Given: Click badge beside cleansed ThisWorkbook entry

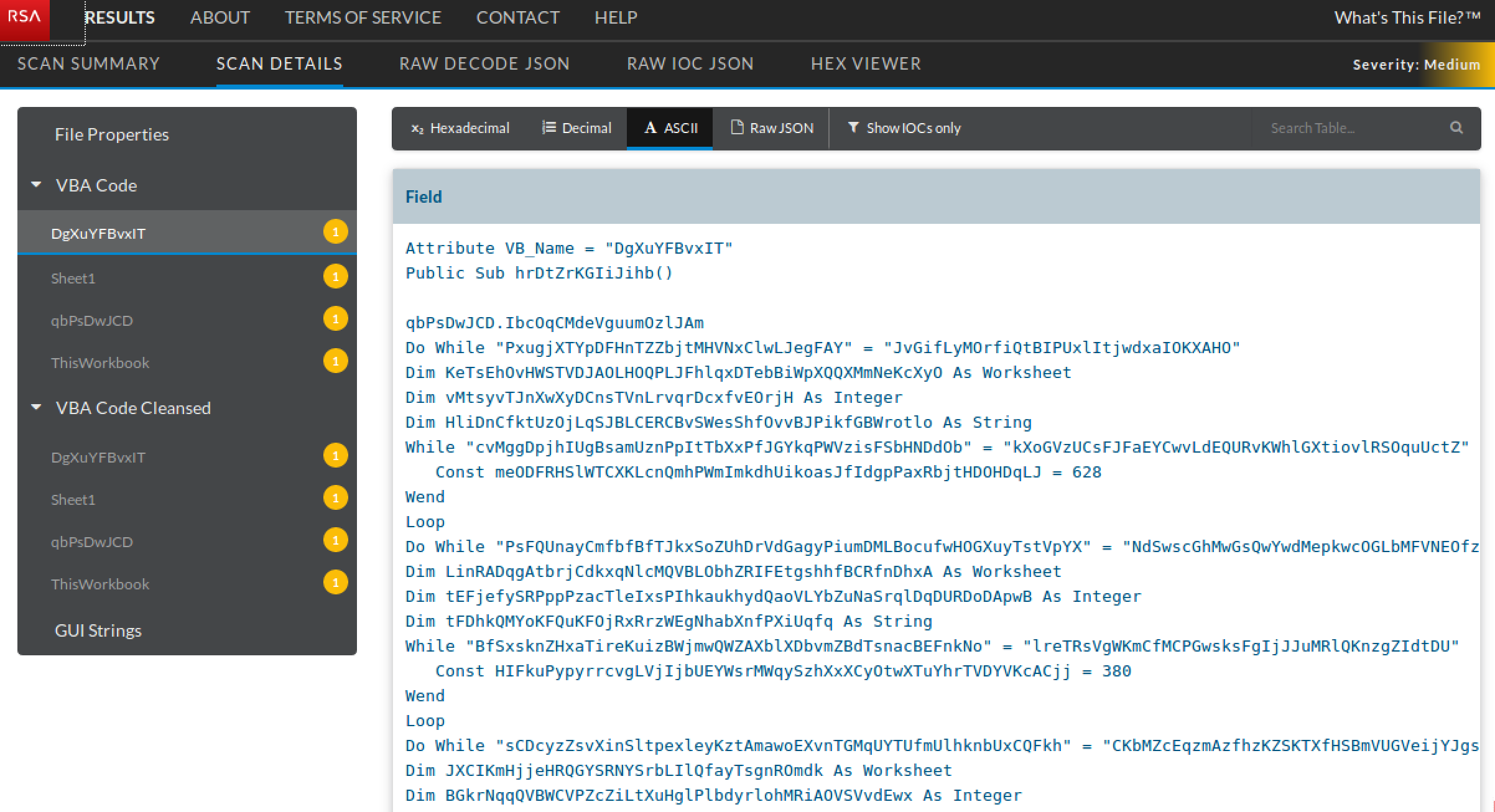Looking at the screenshot, I should [x=335, y=583].
